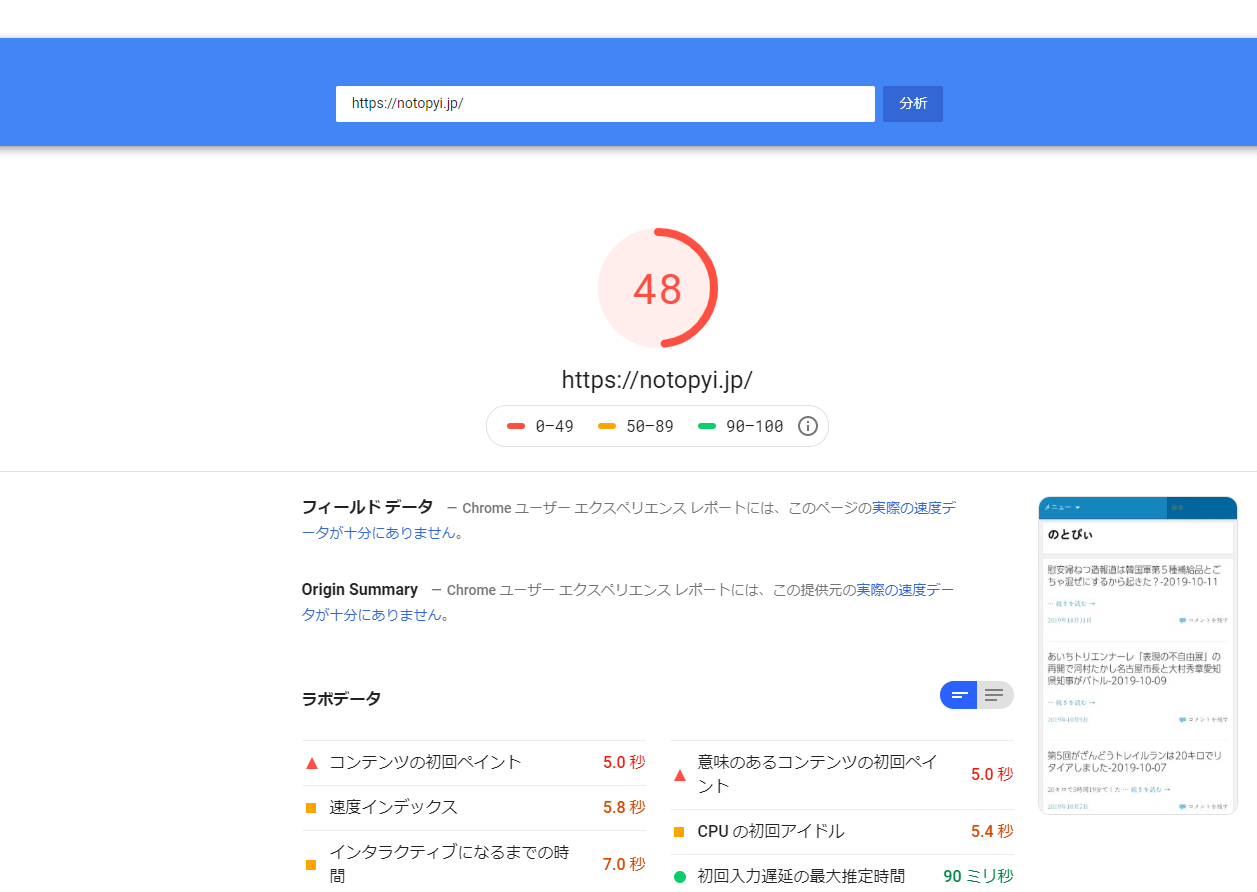This screenshot has width=1257, height=892.
Task: Click the 48 performance score gauge
Action: coord(657,289)
